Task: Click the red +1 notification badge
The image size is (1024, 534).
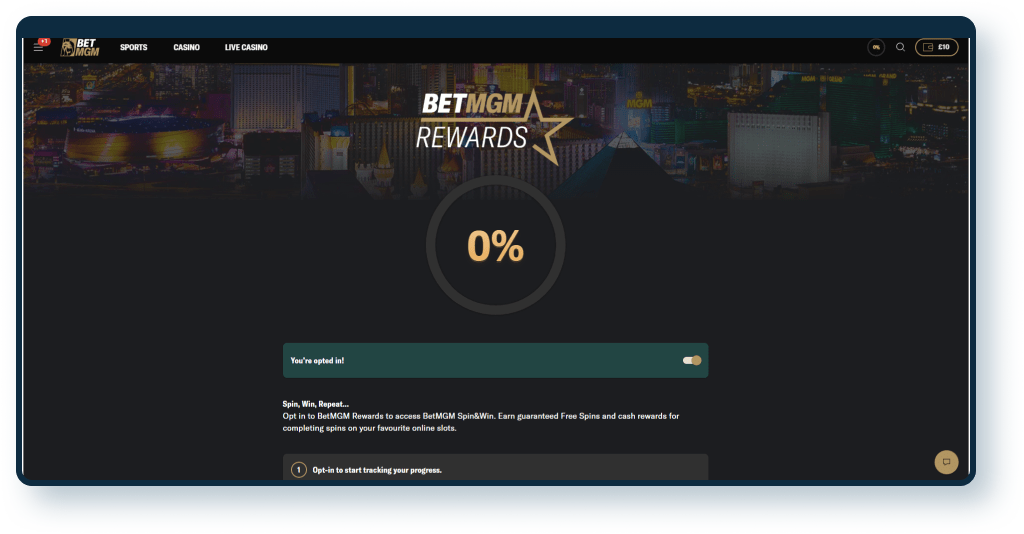Action: tap(44, 41)
